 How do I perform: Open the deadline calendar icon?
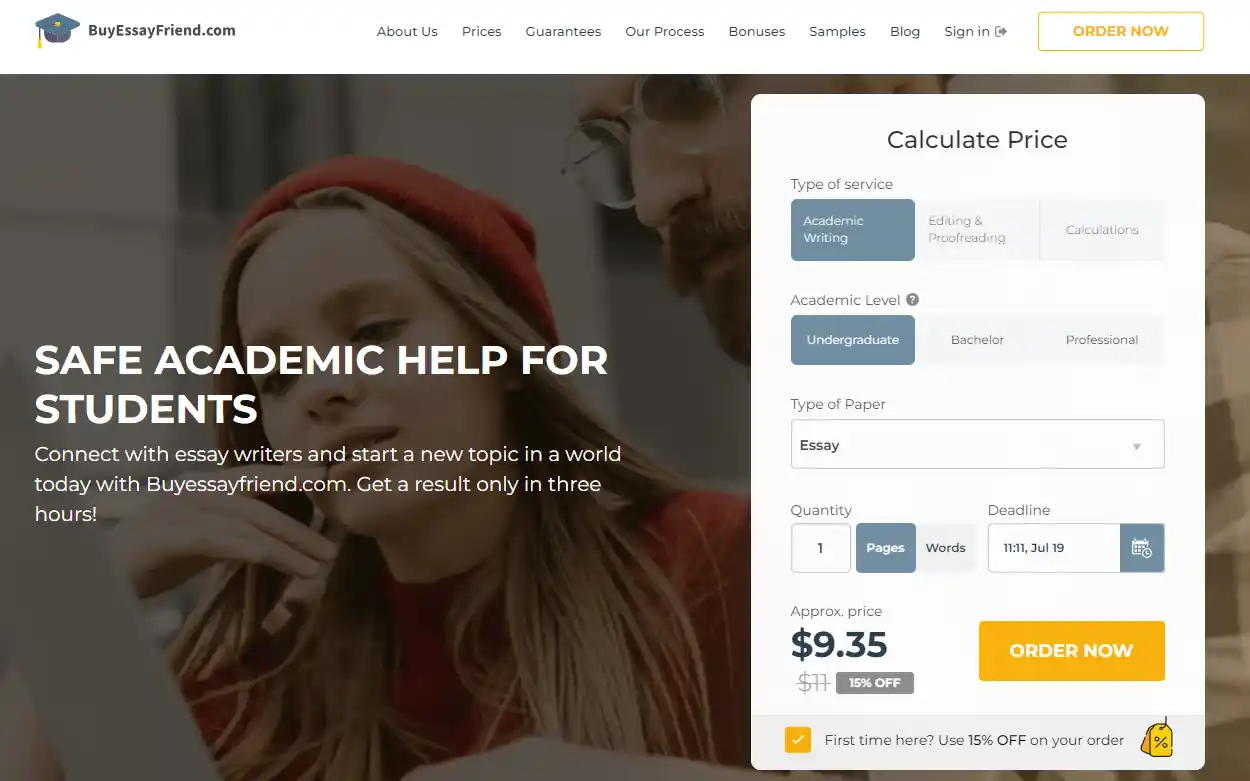tap(1142, 548)
